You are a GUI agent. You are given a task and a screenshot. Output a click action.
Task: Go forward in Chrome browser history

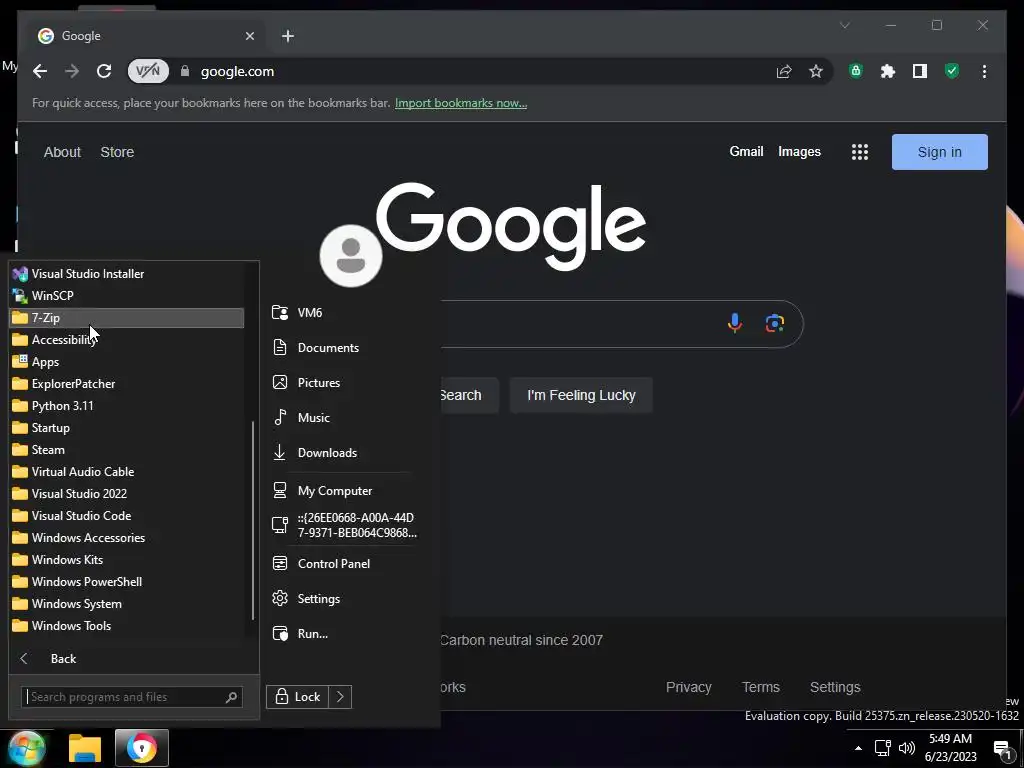click(x=72, y=71)
